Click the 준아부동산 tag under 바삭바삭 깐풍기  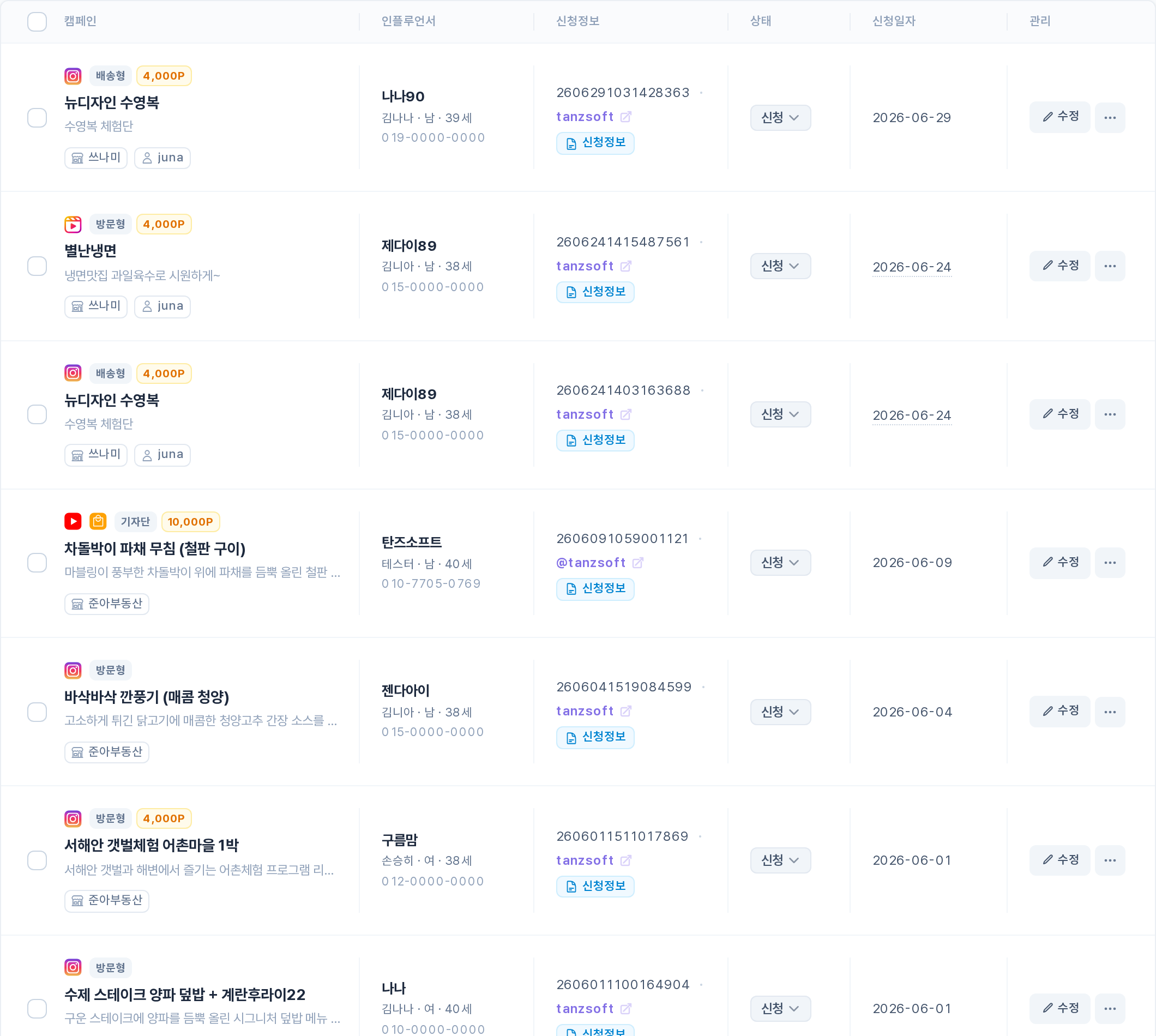tap(107, 752)
